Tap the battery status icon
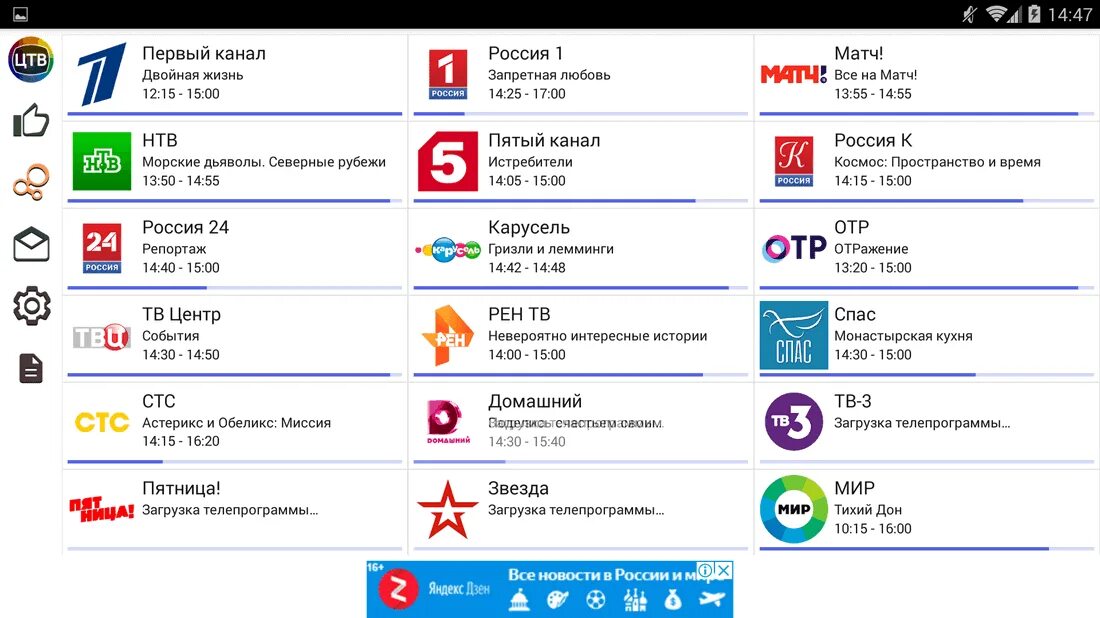Viewport: 1100px width, 618px height. [x=1034, y=14]
